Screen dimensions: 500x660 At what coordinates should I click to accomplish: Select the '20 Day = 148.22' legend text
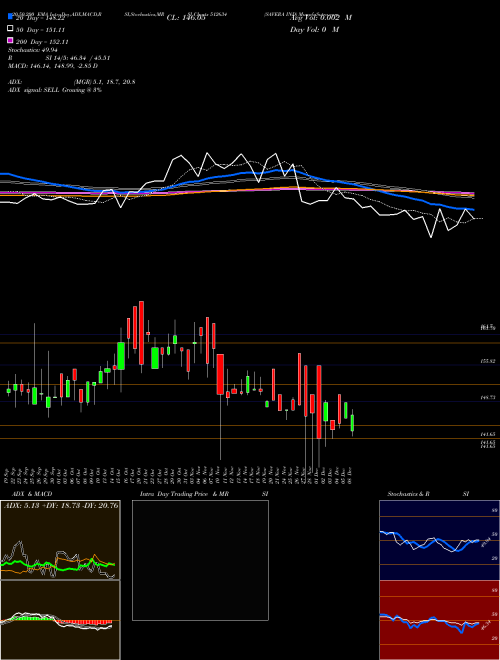click(40, 18)
